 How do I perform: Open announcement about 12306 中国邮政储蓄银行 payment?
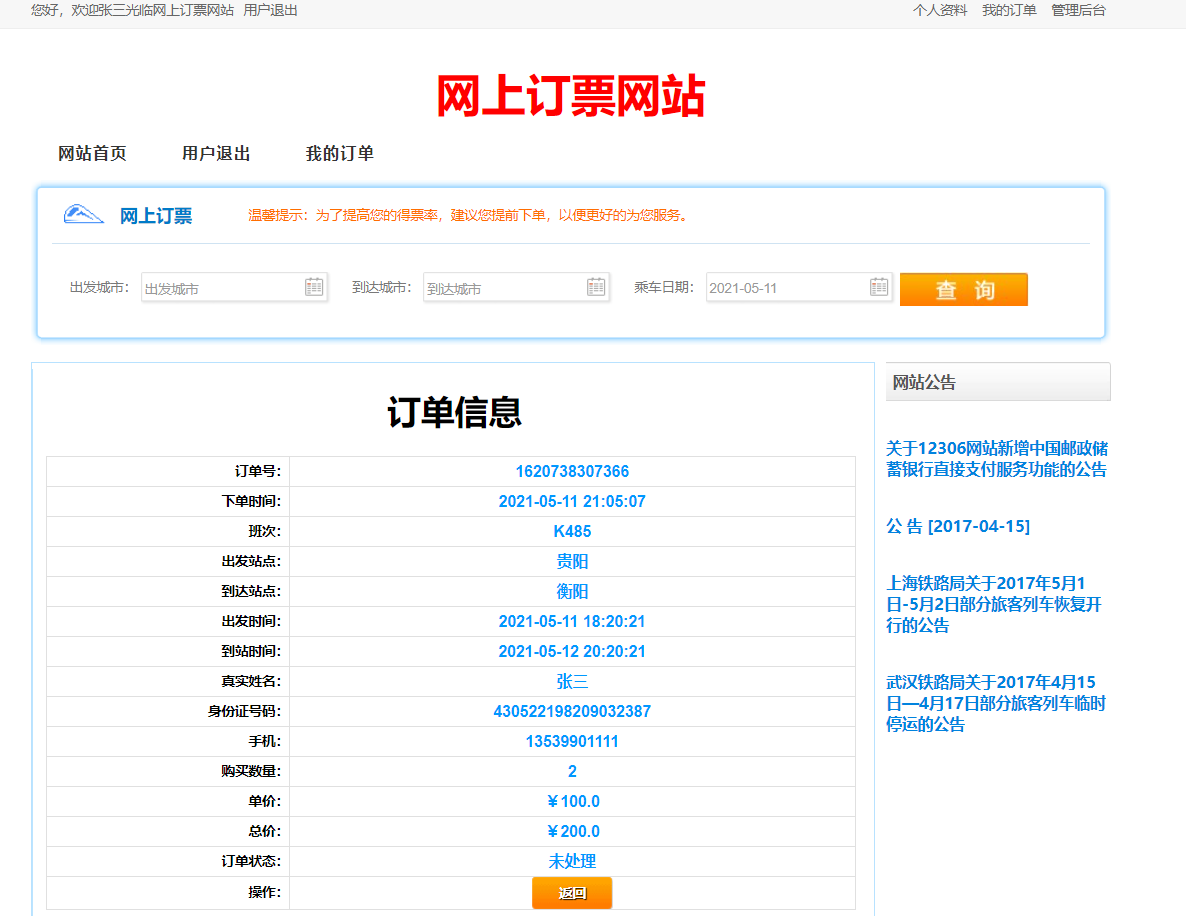tap(997, 459)
